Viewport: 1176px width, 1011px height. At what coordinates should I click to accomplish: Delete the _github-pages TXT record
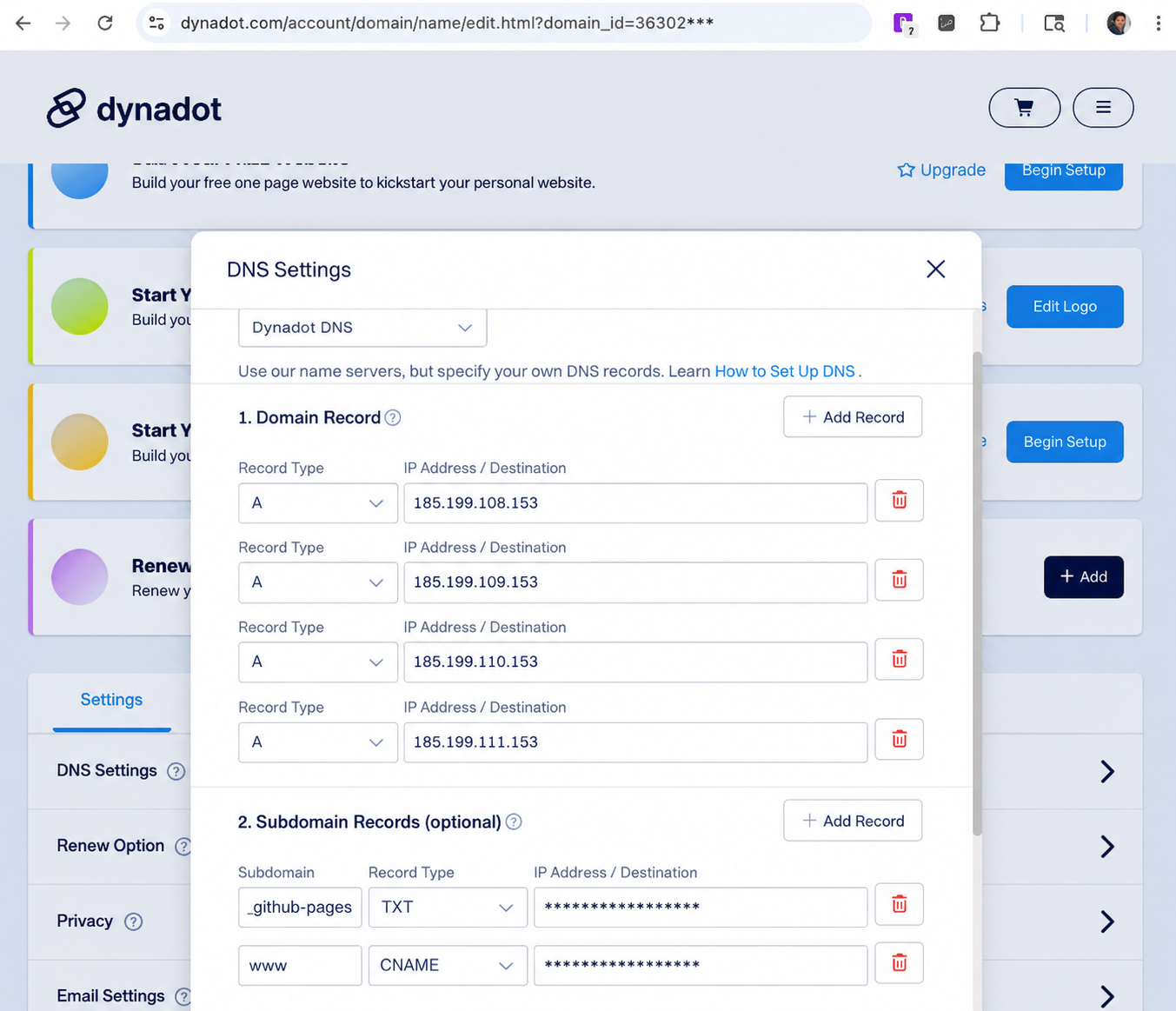(x=899, y=905)
